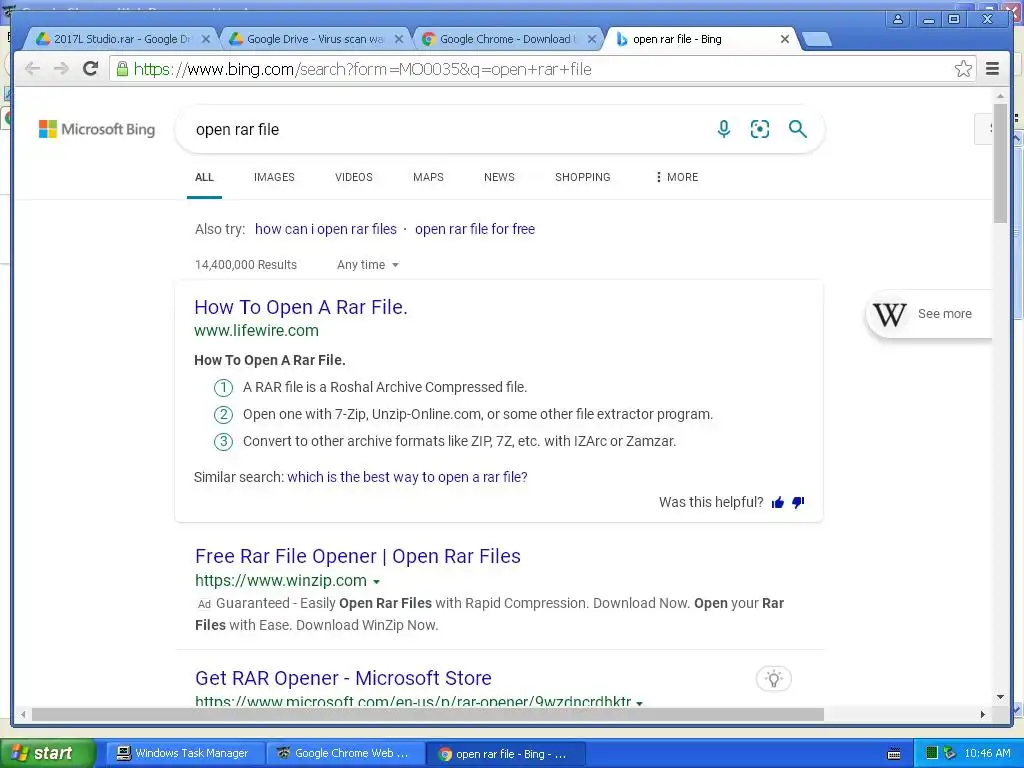Switch to 2017L Studio.rar Google Drive tab

click(x=121, y=39)
